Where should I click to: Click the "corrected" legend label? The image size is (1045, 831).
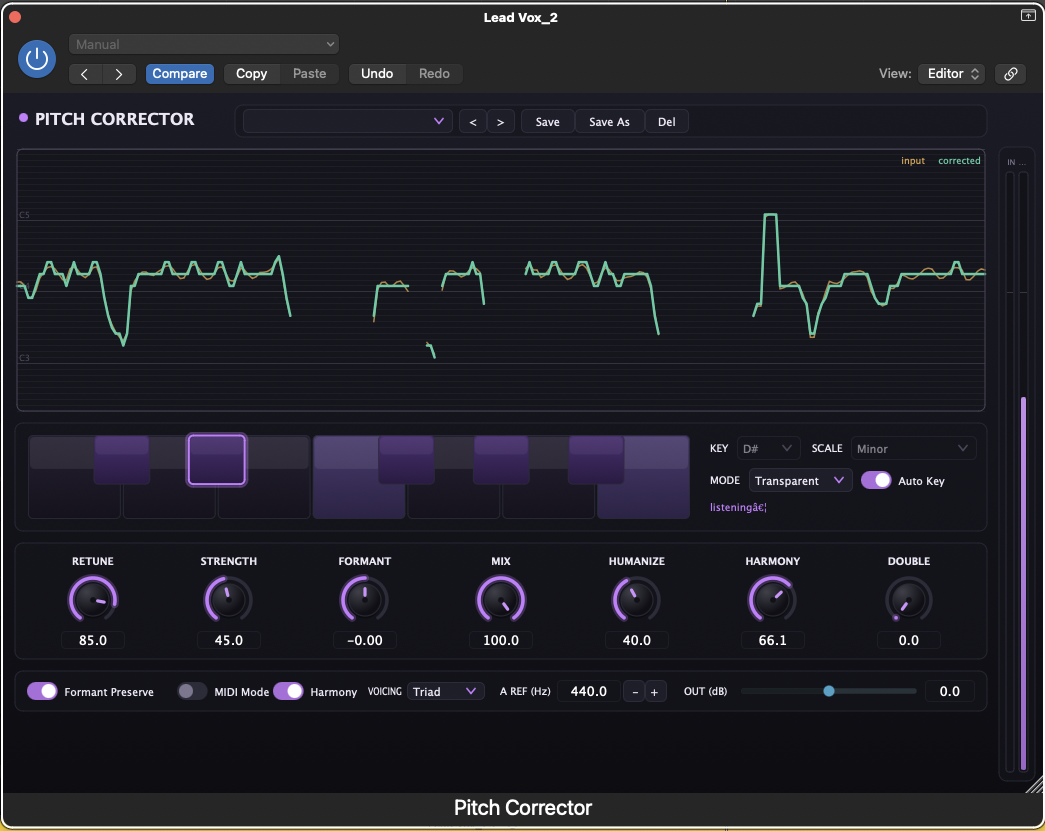(x=959, y=161)
